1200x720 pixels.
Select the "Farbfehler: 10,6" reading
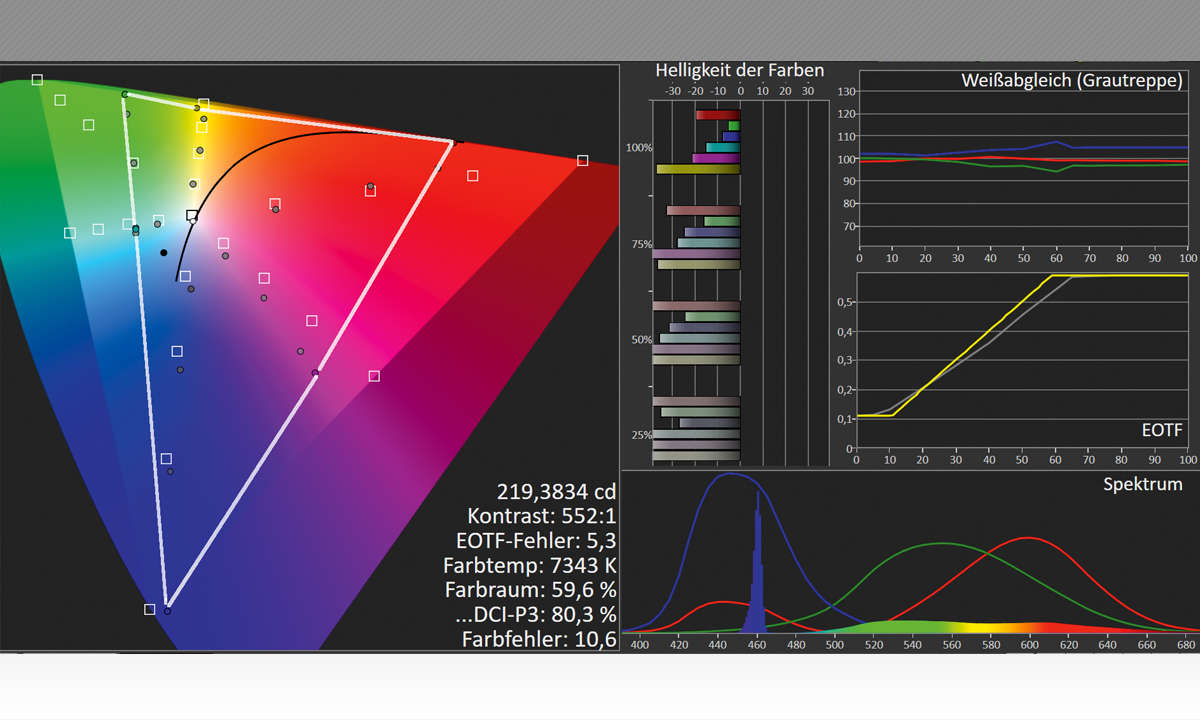pyautogui.click(x=539, y=639)
